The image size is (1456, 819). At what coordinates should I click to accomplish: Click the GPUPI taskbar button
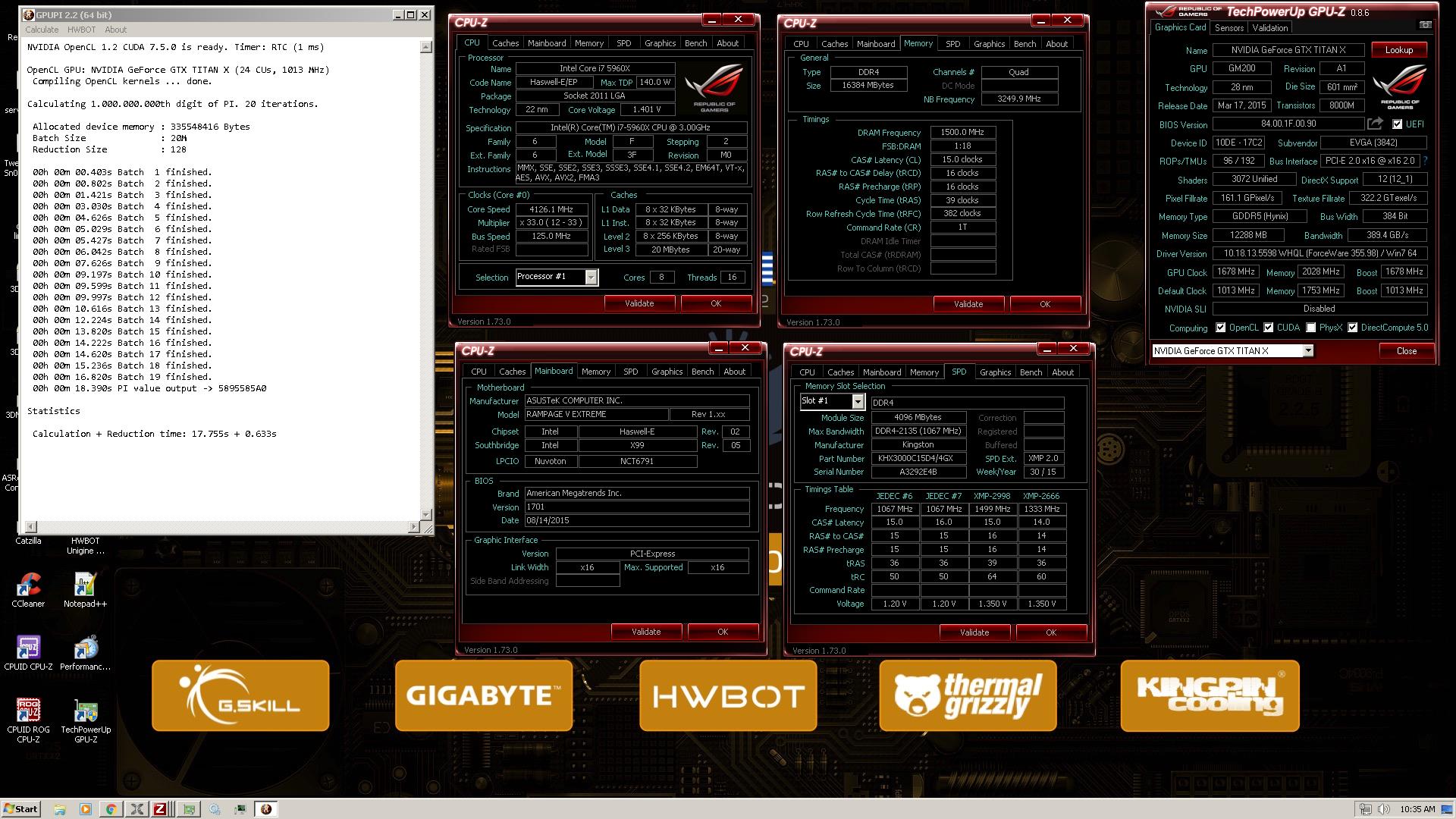point(265,809)
